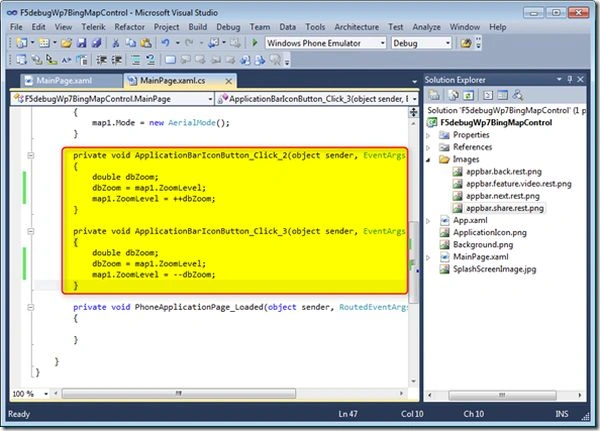Click the Undo arrow icon
Viewport: 600px width, 431px height.
coord(165,43)
